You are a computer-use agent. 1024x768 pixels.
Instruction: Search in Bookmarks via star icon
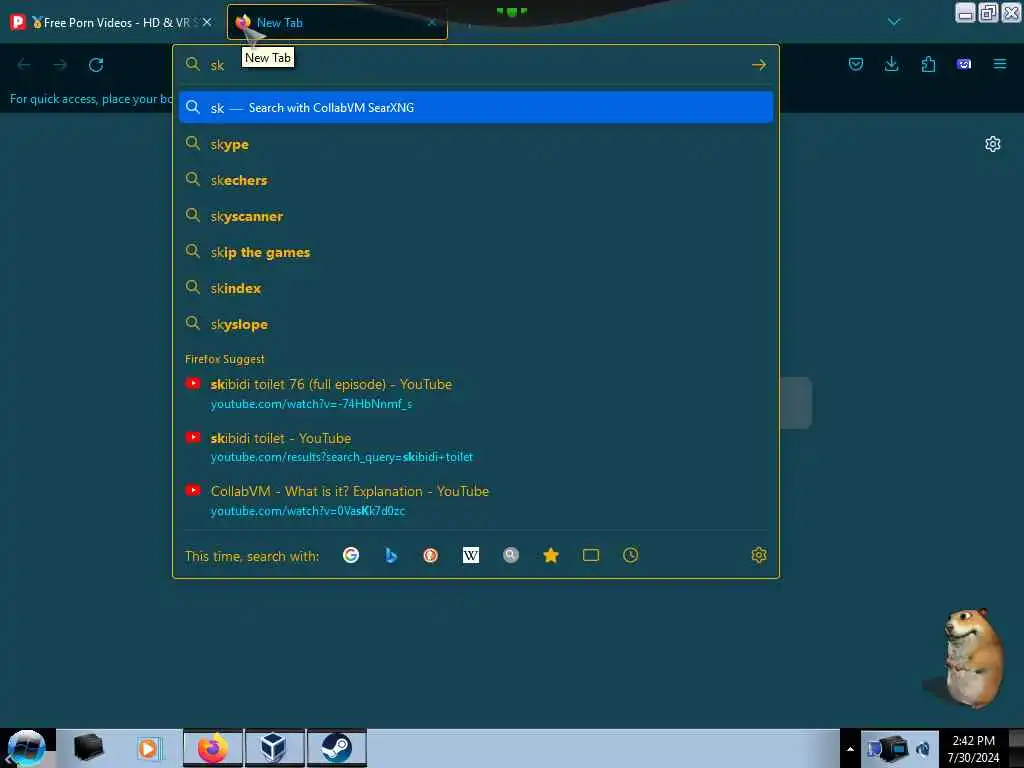pyautogui.click(x=551, y=555)
